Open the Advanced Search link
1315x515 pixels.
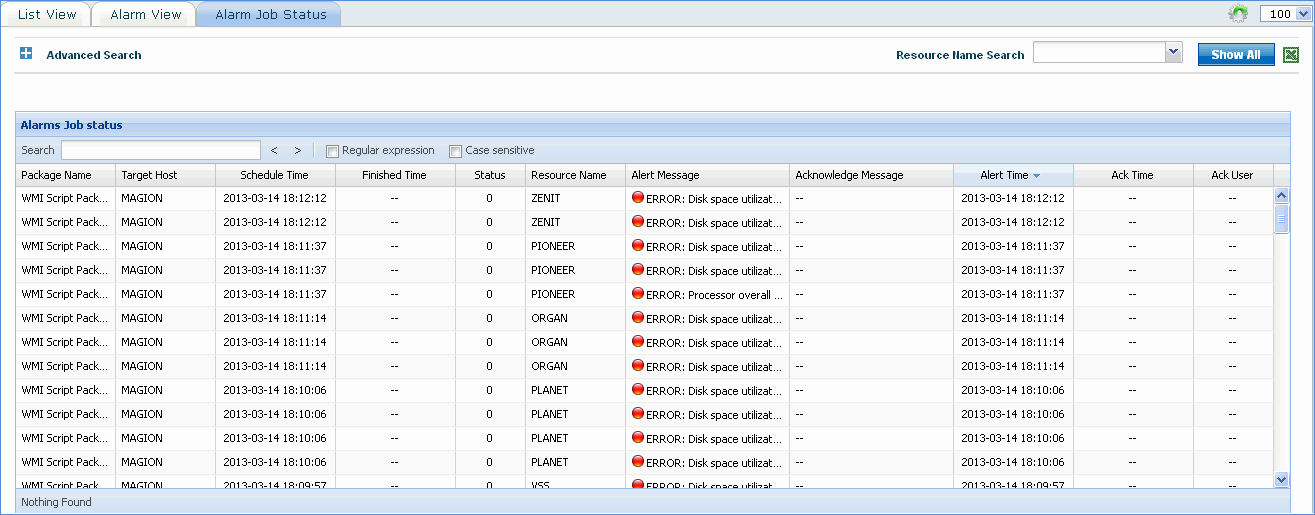(94, 55)
